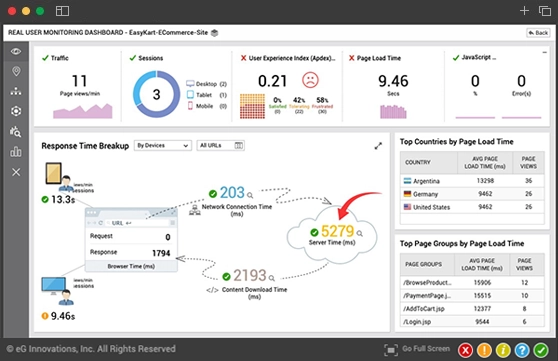
Task: Click the Traffic sparkline chart
Action: (x=83, y=111)
